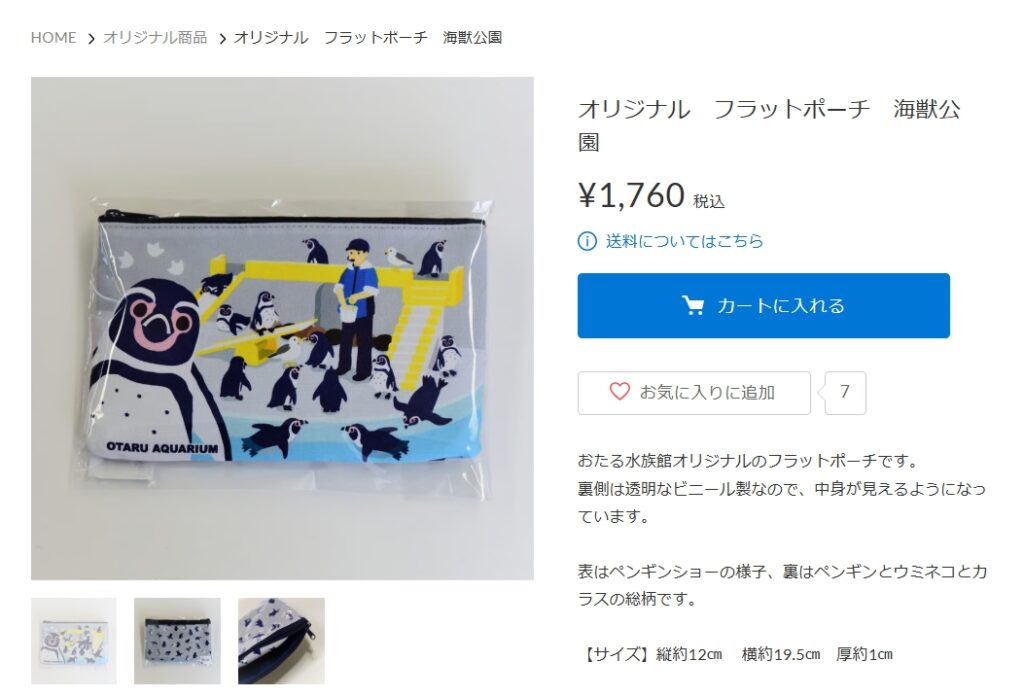Toggle お気に入りに追加 favorite button
The width and height of the screenshot is (1024, 696).
tap(694, 393)
